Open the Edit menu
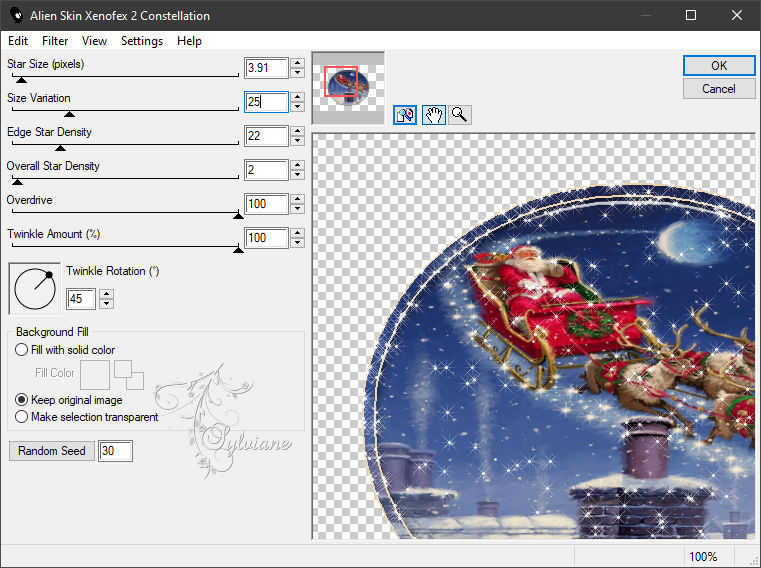The image size is (761, 568). (18, 41)
